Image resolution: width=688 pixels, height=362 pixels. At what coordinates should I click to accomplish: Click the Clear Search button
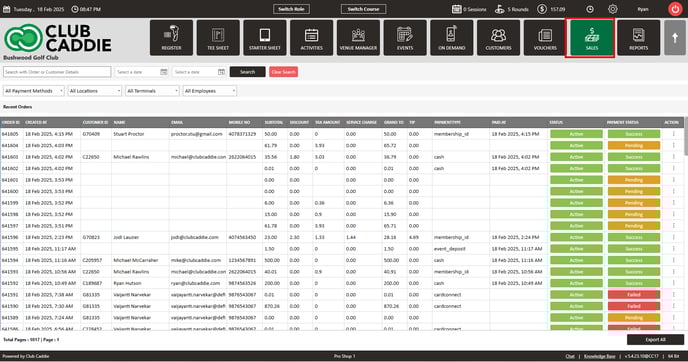[283, 72]
